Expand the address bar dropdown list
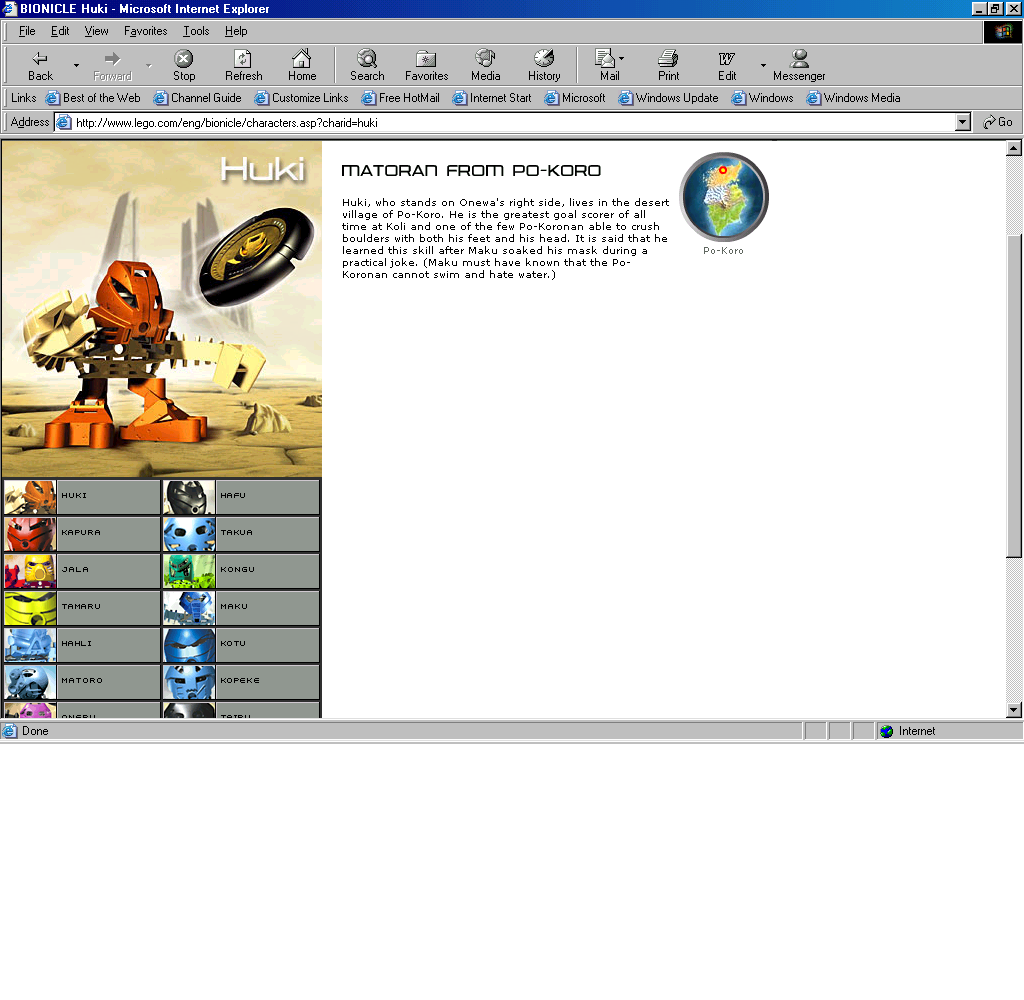This screenshot has width=1024, height=1000. coord(963,122)
